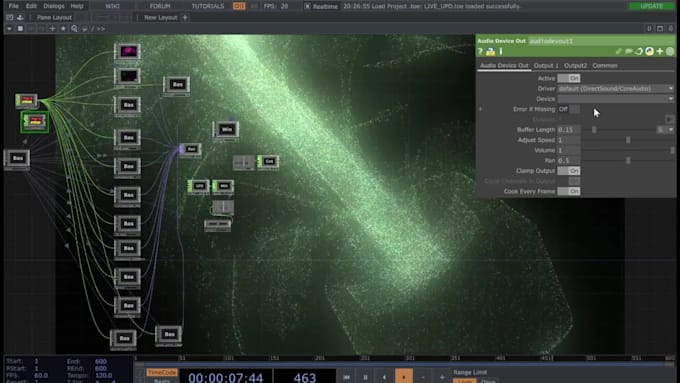Open the operator help question mark icon

tap(481, 52)
